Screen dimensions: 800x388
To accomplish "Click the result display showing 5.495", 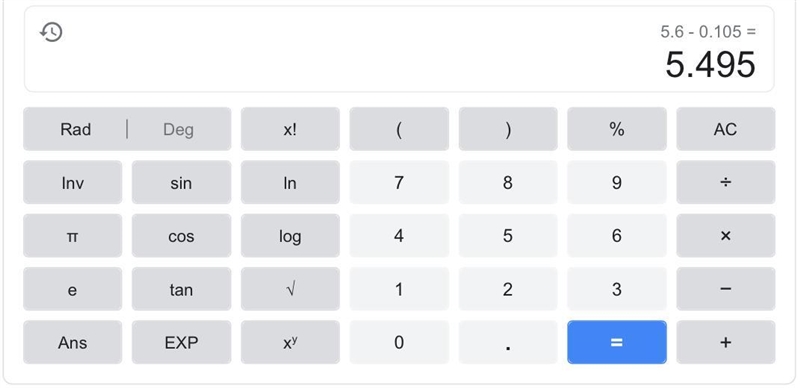I will [x=710, y=65].
